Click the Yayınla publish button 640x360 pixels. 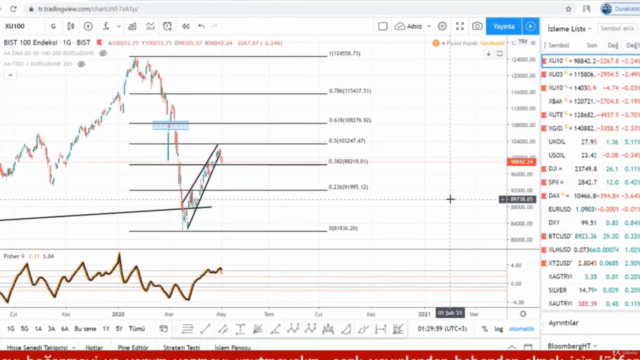[x=504, y=27]
